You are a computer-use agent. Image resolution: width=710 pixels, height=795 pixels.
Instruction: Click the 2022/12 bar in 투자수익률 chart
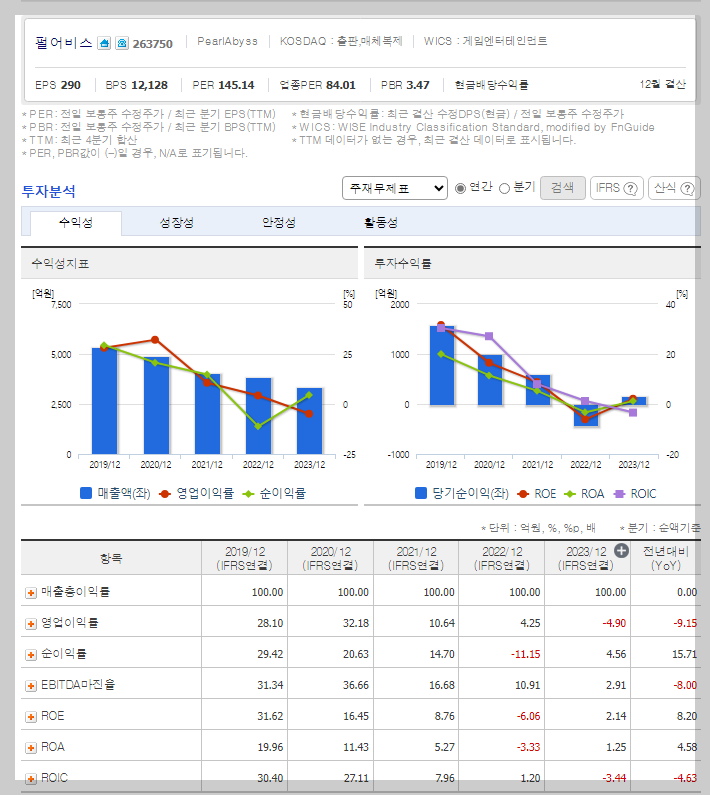click(x=586, y=415)
